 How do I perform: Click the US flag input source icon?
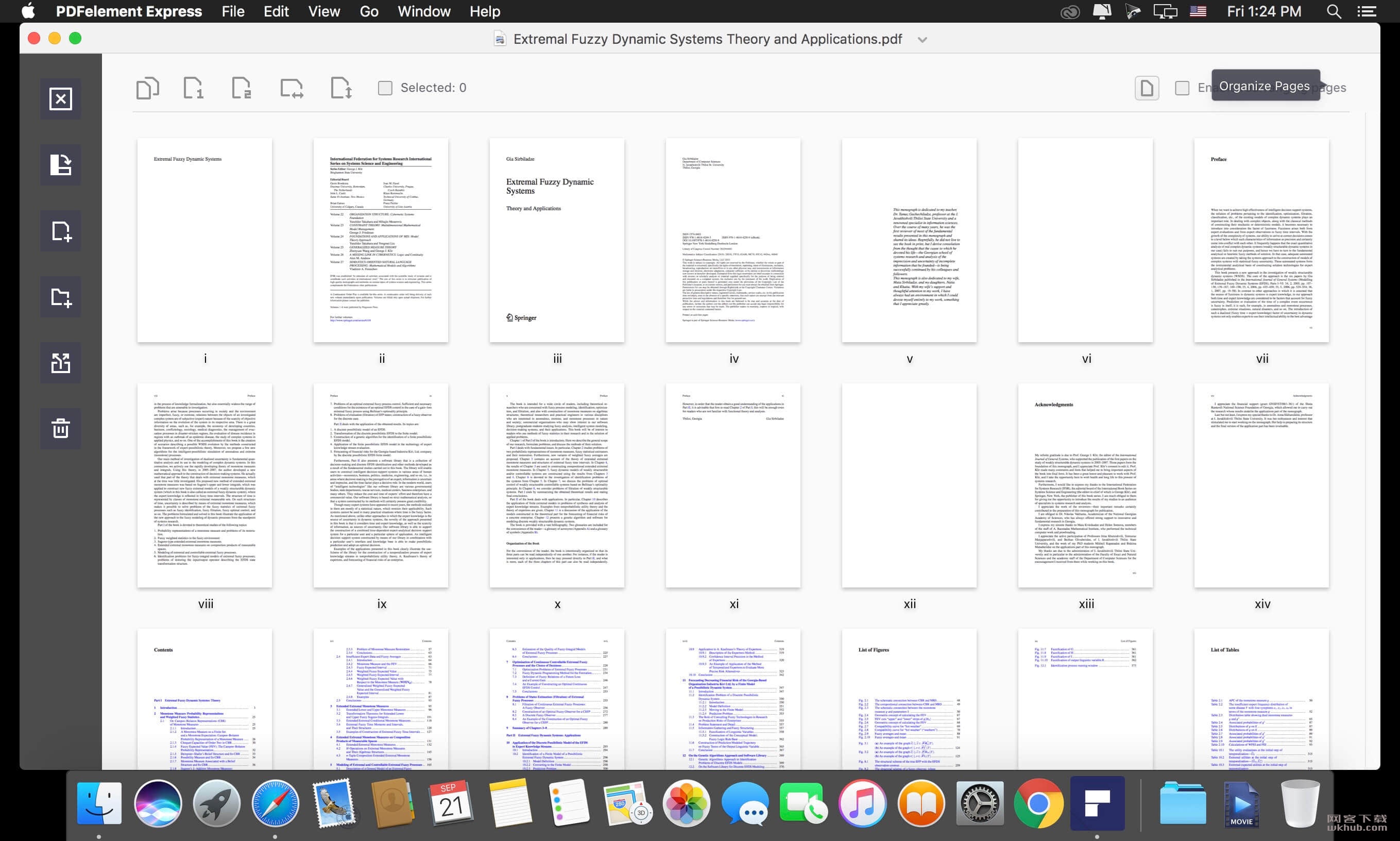[x=1198, y=11]
